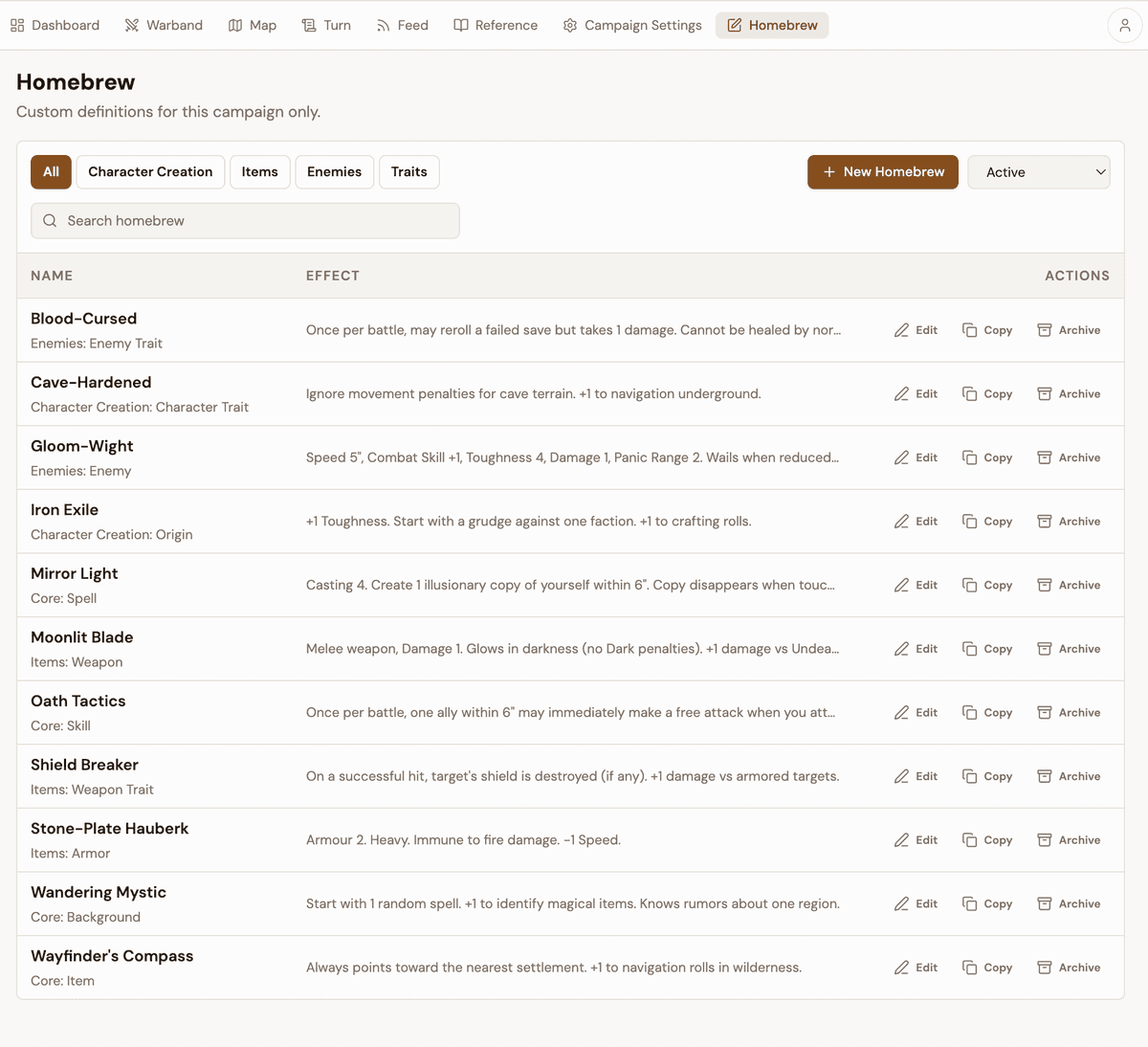Go to the Dashboard page
1148x1047 pixels.
pos(55,25)
